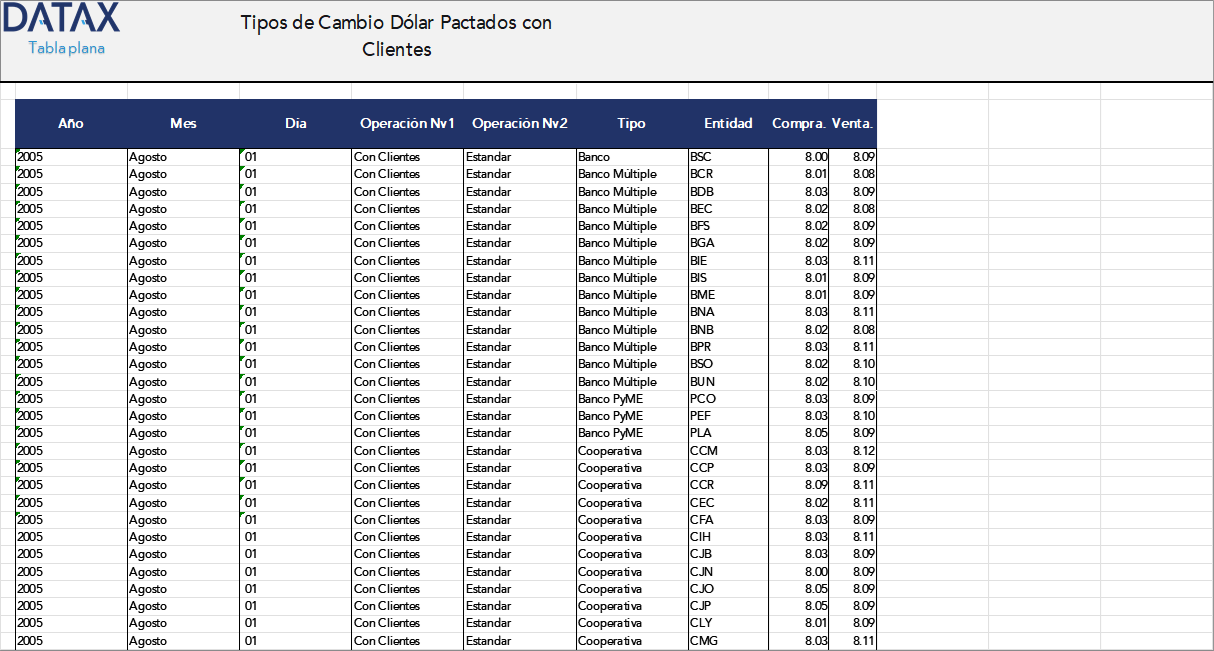
Task: Select the 'Entidad' column header
Action: (728, 123)
